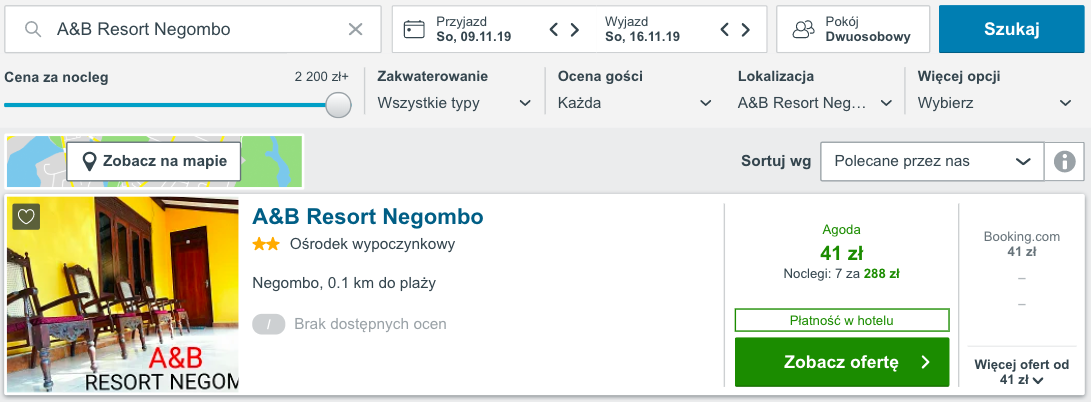Viewport: 1091px width, 402px height.
Task: Expand Więcej ofert od 41 zł
Action: (x=1020, y=372)
